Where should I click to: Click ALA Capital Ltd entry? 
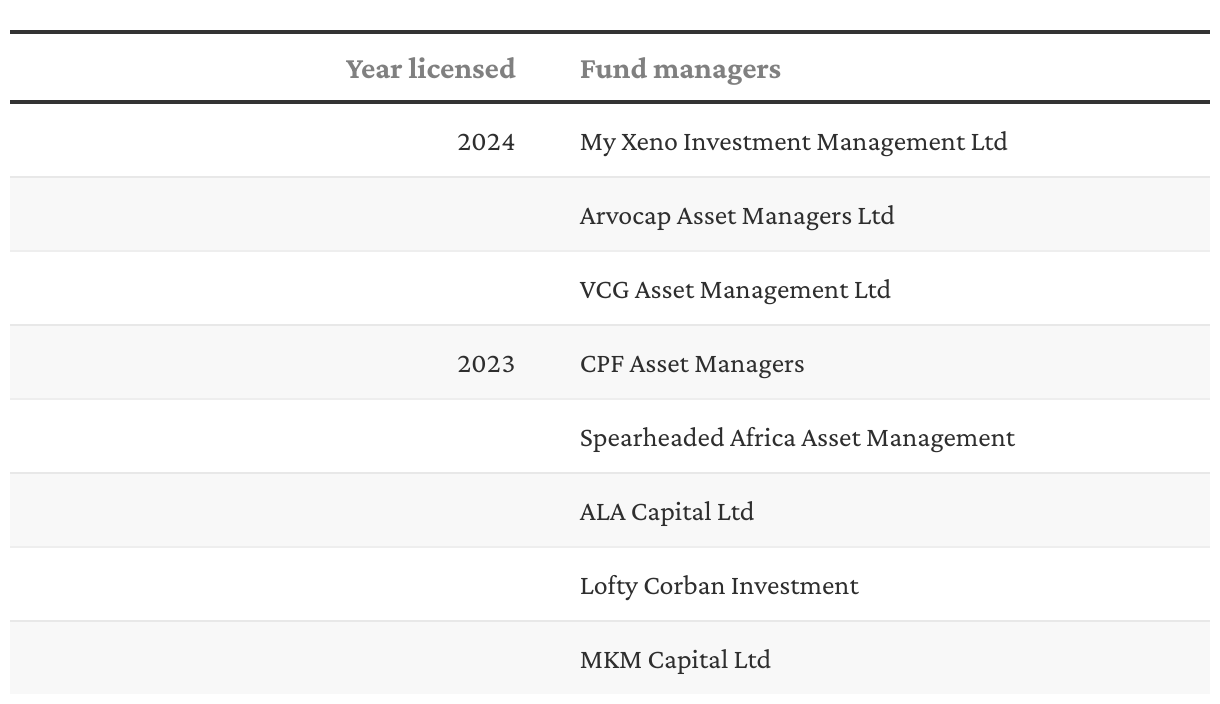click(x=667, y=512)
